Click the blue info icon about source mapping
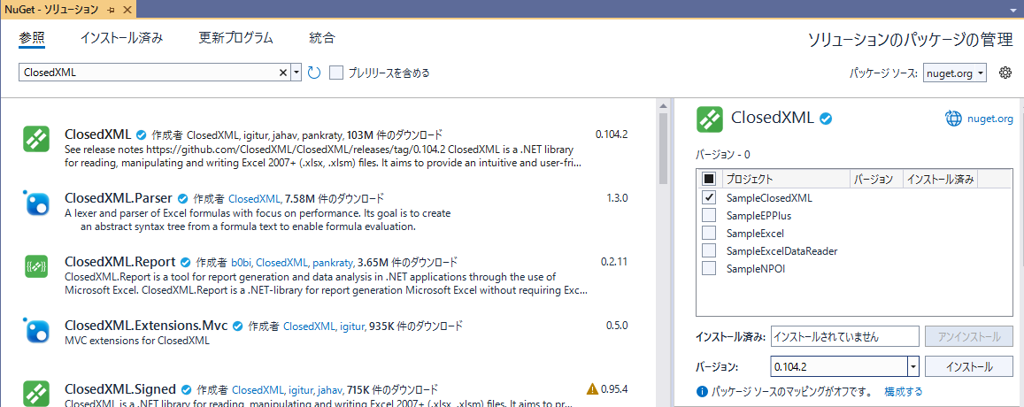 pos(703,392)
